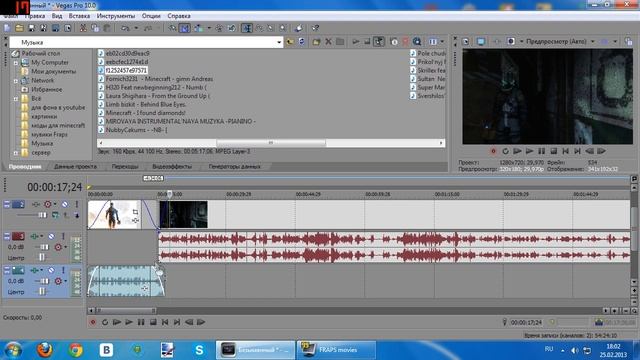Mute audio track 4

(51, 270)
